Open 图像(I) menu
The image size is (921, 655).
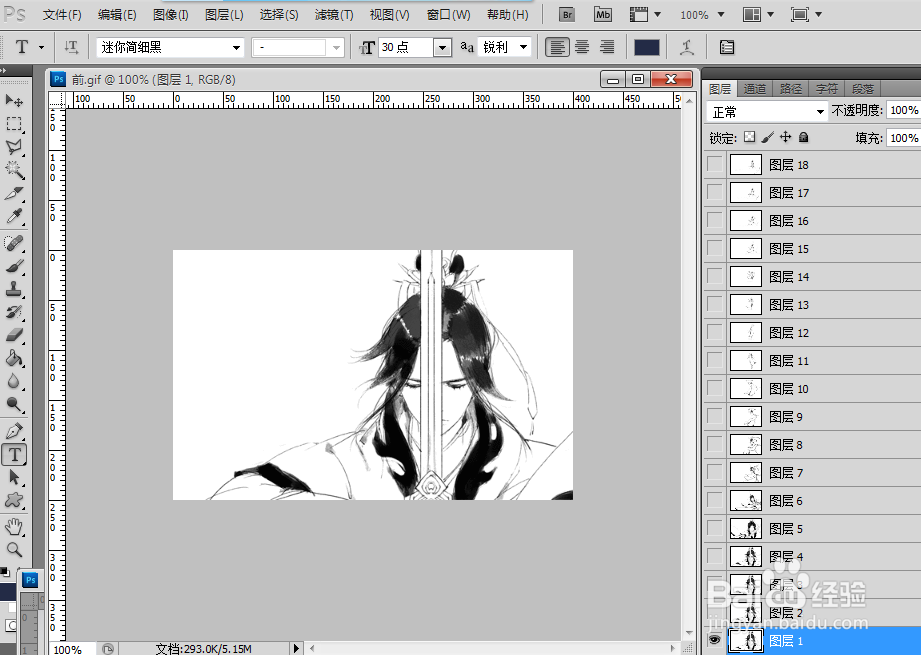(x=170, y=15)
